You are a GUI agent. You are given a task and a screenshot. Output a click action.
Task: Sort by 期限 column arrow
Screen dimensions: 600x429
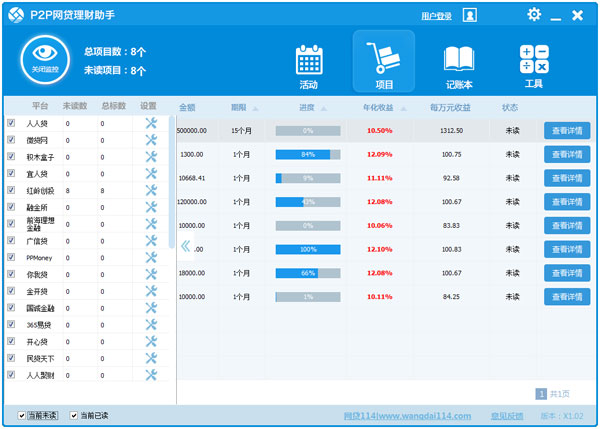pyautogui.click(x=255, y=108)
